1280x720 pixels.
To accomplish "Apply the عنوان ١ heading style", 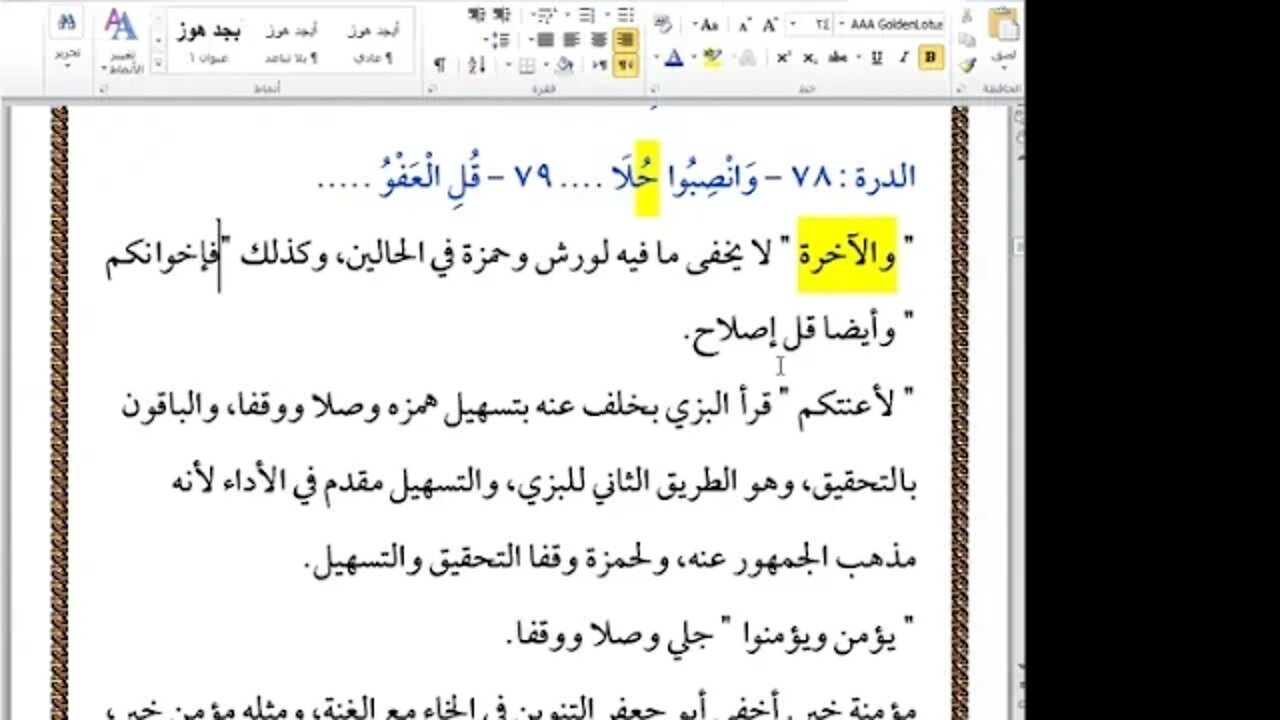I will pos(209,42).
